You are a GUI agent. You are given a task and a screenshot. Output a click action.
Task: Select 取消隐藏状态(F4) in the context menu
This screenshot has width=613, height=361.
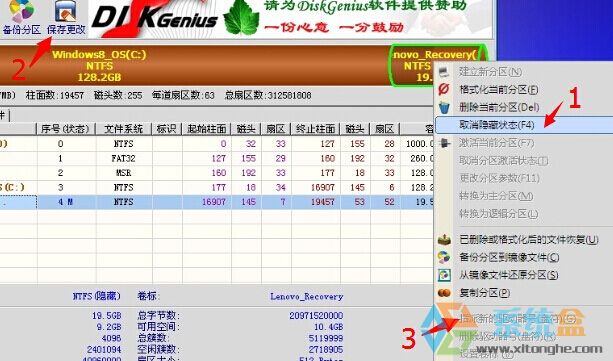(x=524, y=125)
